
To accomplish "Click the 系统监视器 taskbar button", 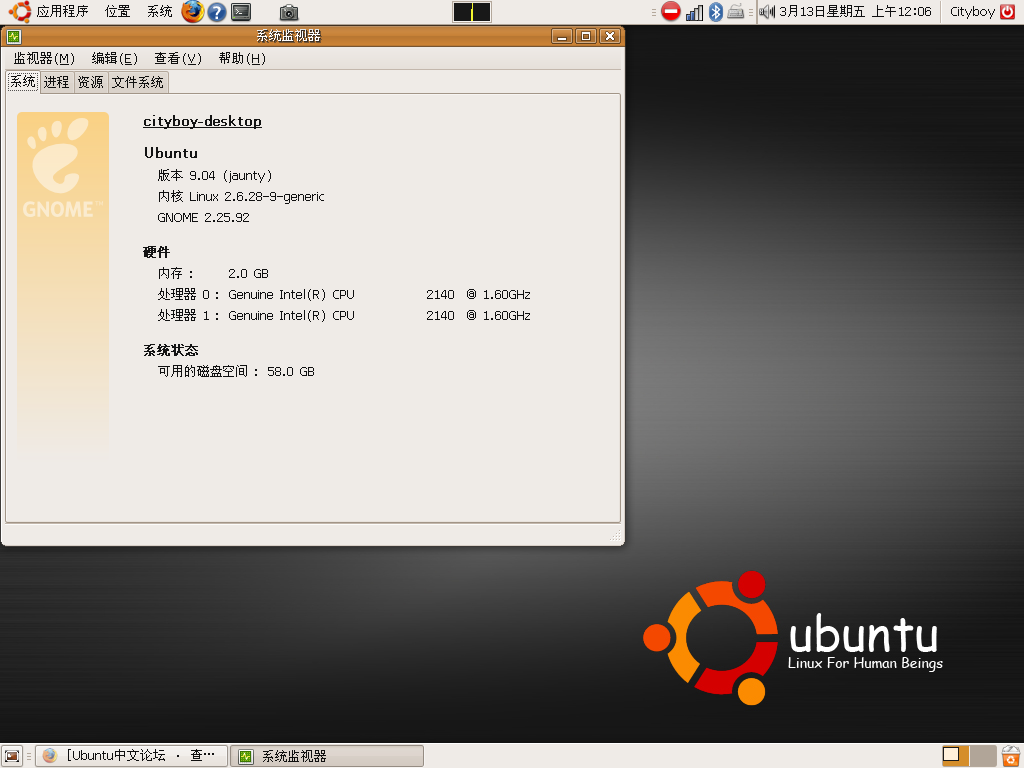I will 327,756.
